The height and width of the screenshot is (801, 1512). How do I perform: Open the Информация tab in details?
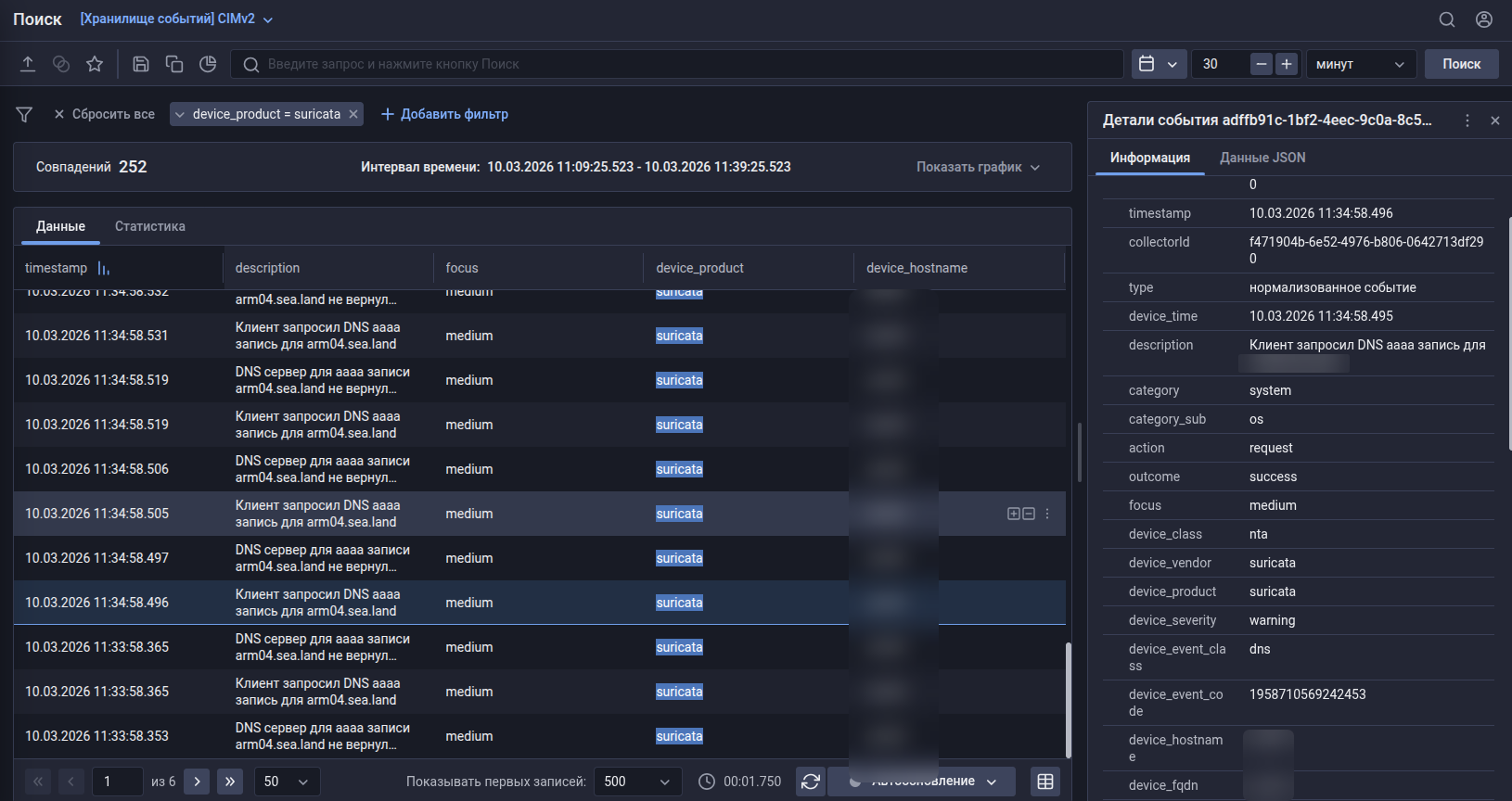tap(1150, 158)
